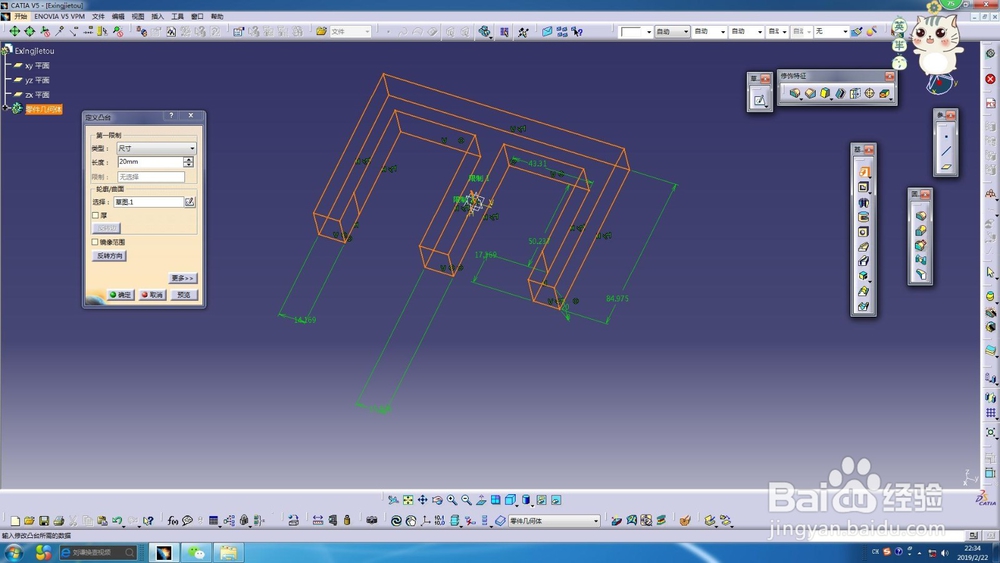Open the 视图 view menu
The width and height of the screenshot is (1000, 563).
click(x=138, y=16)
